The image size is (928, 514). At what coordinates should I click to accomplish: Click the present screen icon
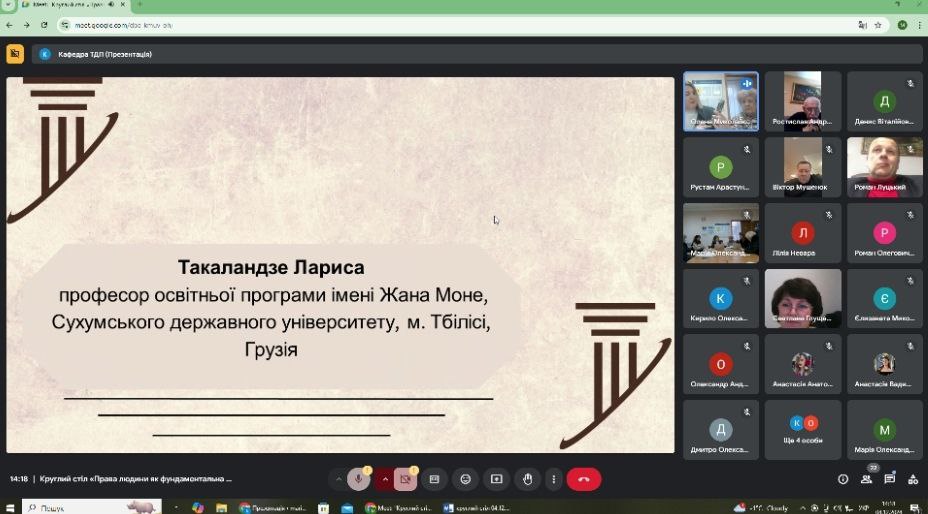coord(496,479)
